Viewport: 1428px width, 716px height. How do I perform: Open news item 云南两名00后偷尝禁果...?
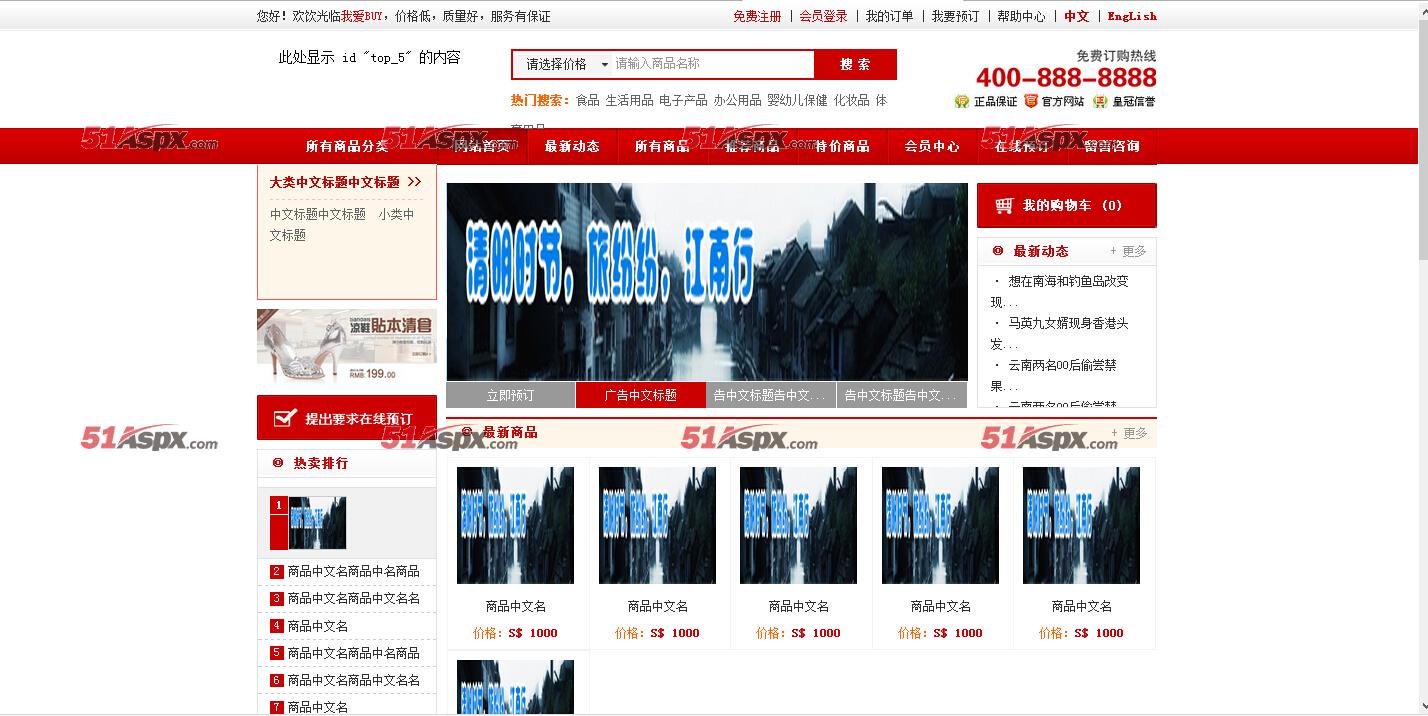(1055, 376)
